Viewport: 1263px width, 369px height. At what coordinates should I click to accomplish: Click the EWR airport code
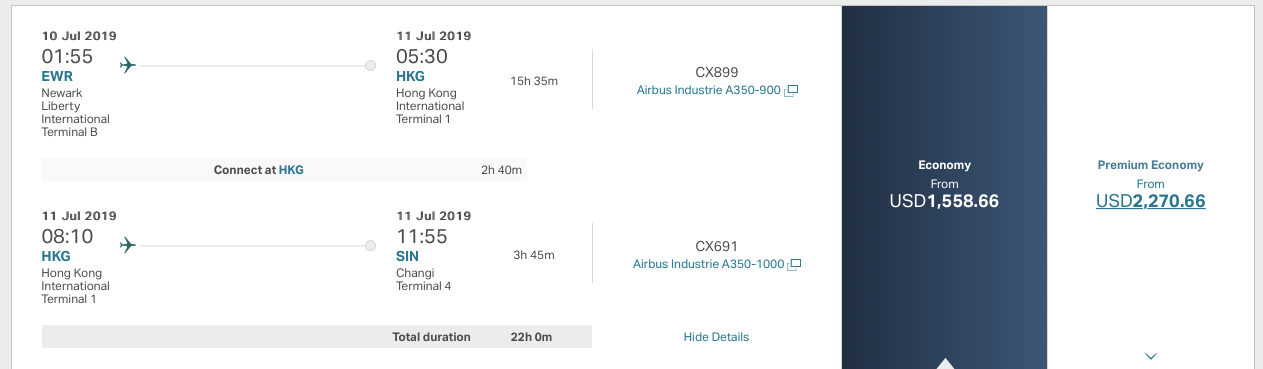(x=57, y=76)
